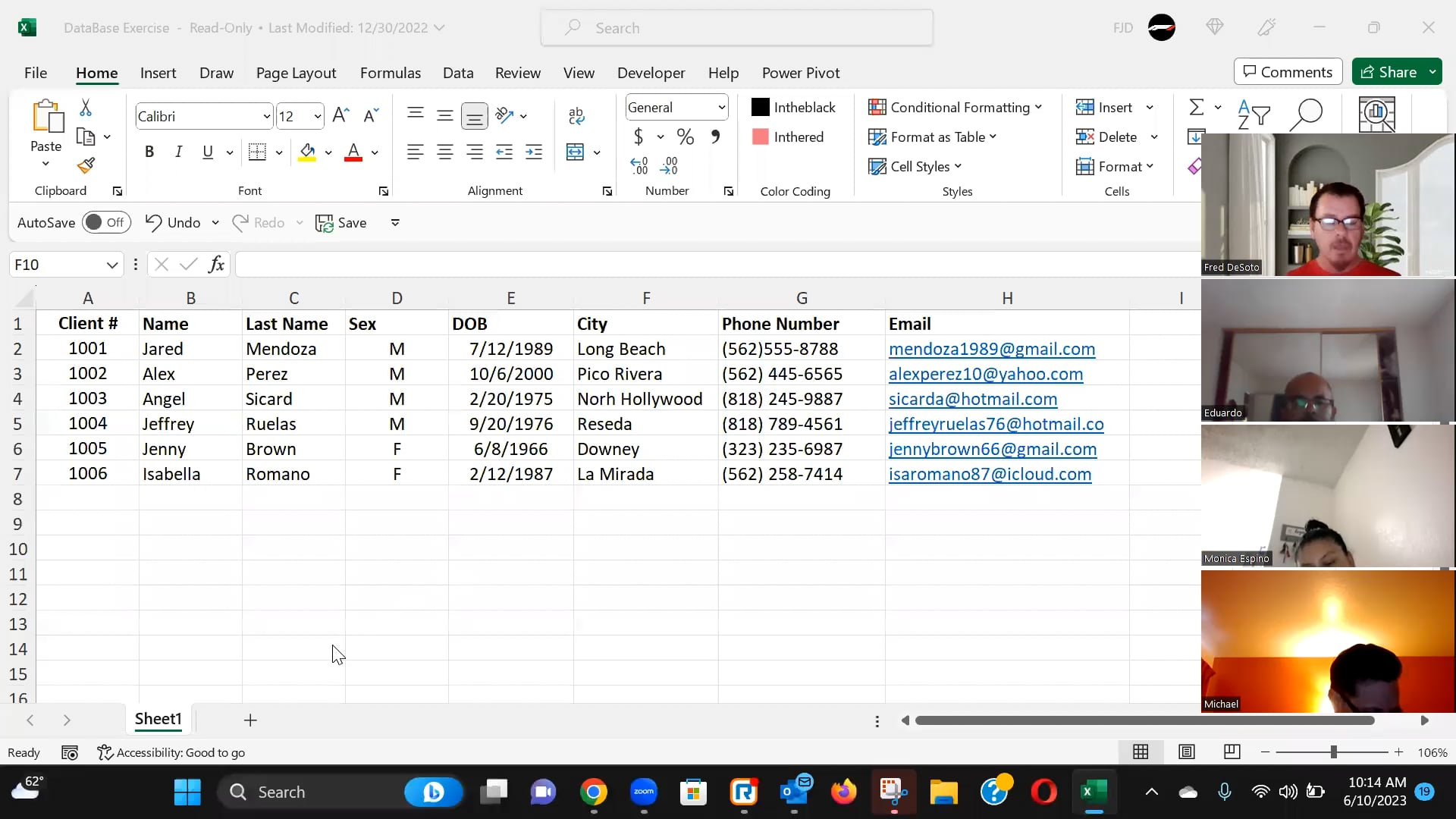Apply Bold formatting to selection
Viewport: 1456px width, 819px height.
pyautogui.click(x=149, y=152)
